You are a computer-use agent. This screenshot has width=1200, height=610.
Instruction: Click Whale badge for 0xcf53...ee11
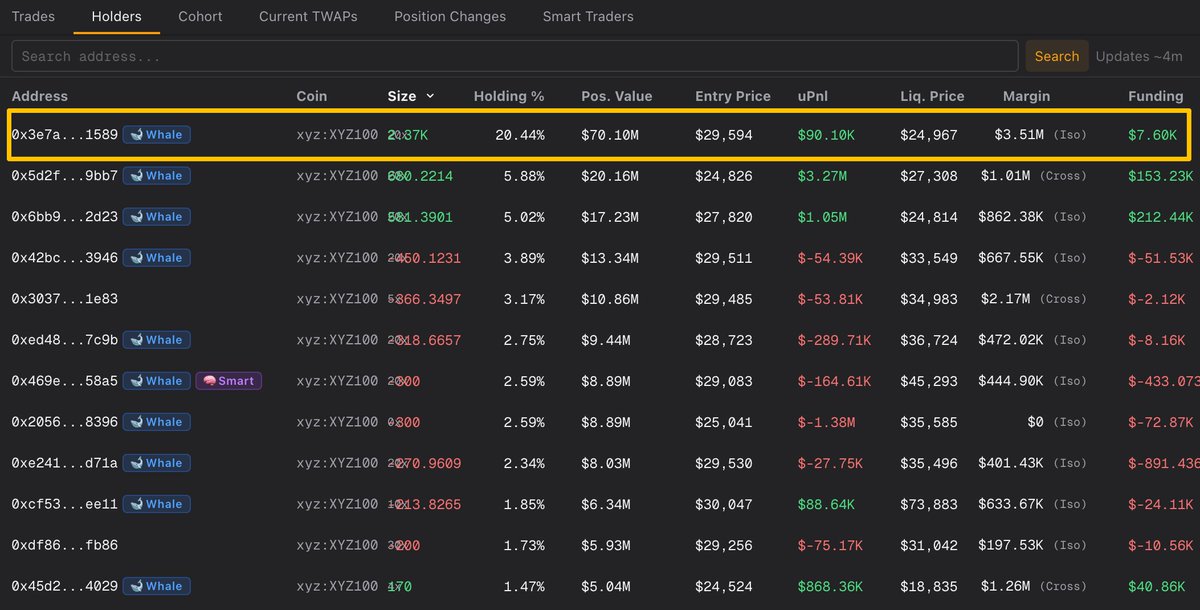click(x=157, y=503)
